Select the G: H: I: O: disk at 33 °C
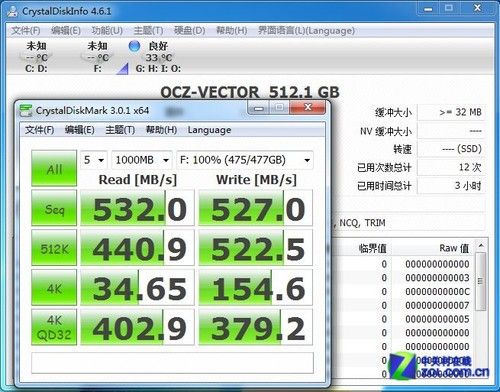 pos(158,57)
